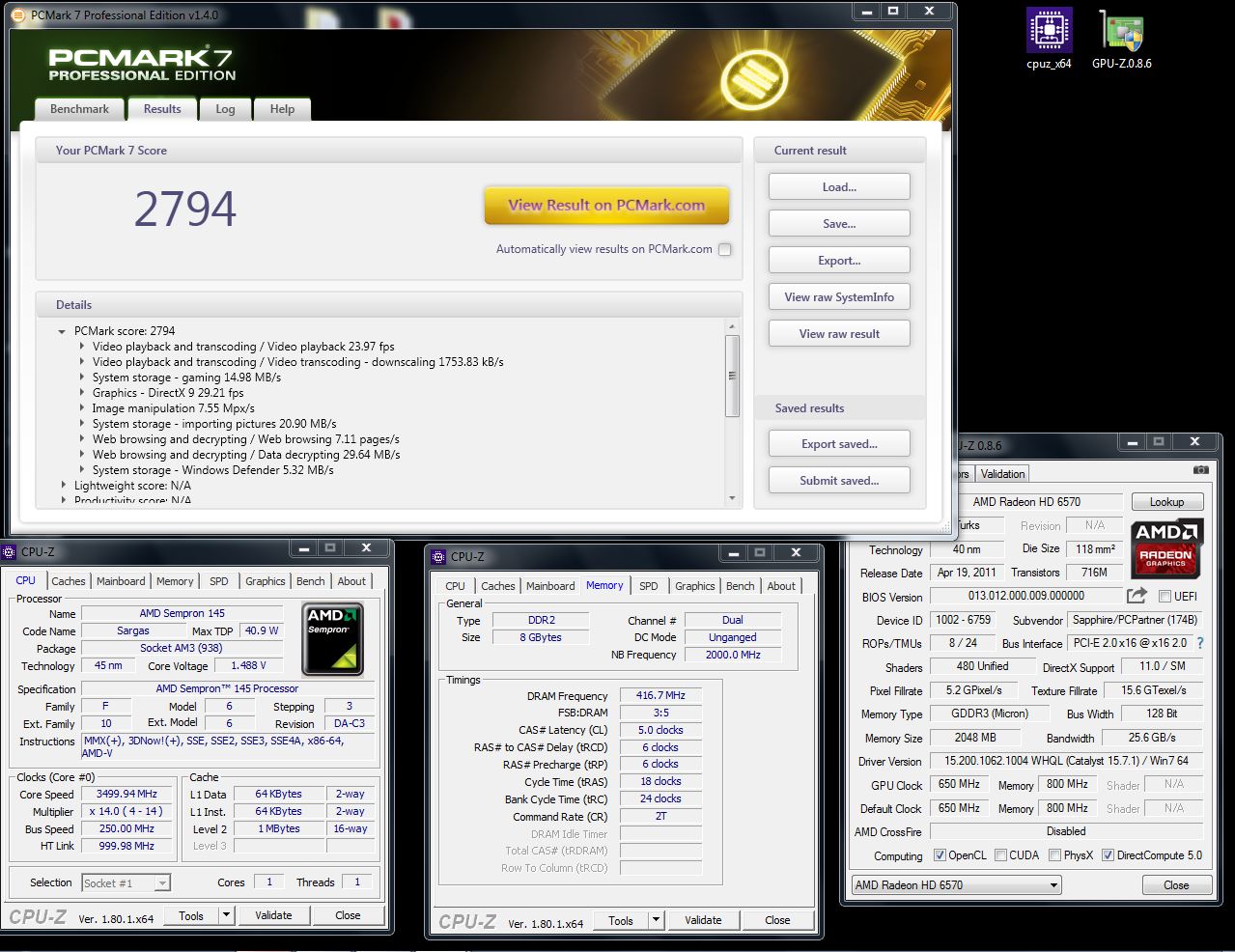Click the title icon of the CPU-Z Memory window
Image resolution: width=1235 pixels, height=952 pixels.
(438, 557)
